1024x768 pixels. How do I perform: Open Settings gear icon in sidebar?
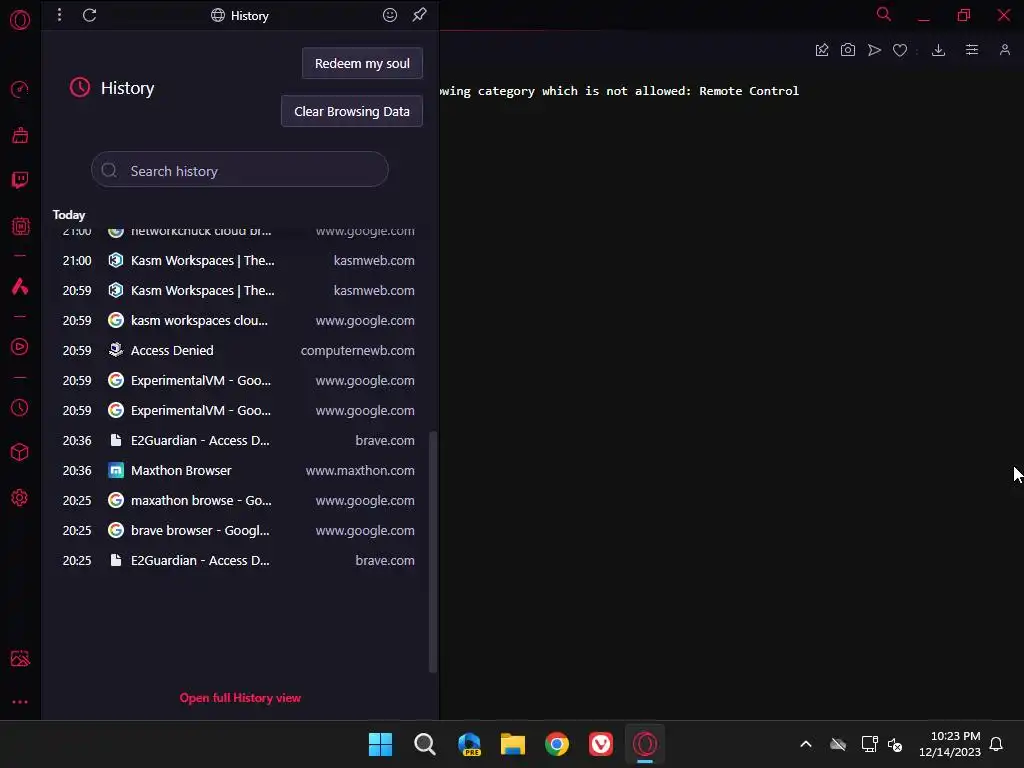click(20, 498)
